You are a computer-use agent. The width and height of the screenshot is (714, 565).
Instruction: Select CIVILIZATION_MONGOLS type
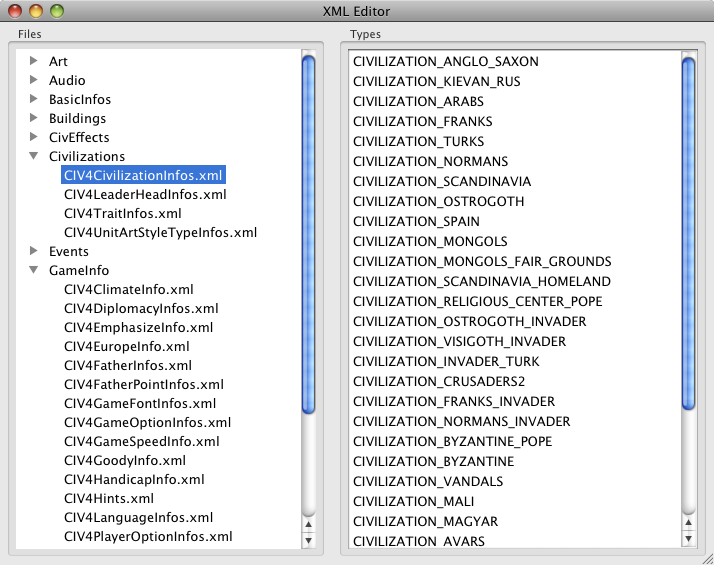point(430,242)
